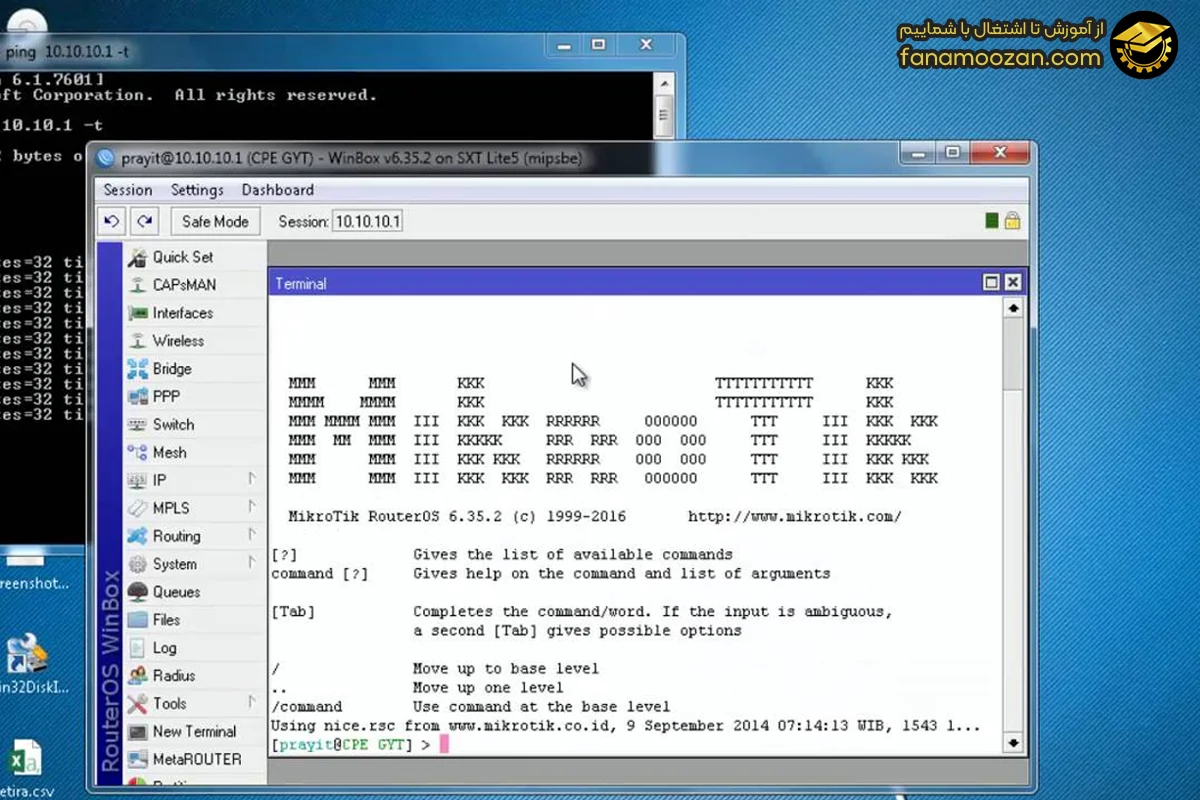Viewport: 1200px width, 800px height.
Task: Click the ping command window title bar
Action: (x=340, y=47)
